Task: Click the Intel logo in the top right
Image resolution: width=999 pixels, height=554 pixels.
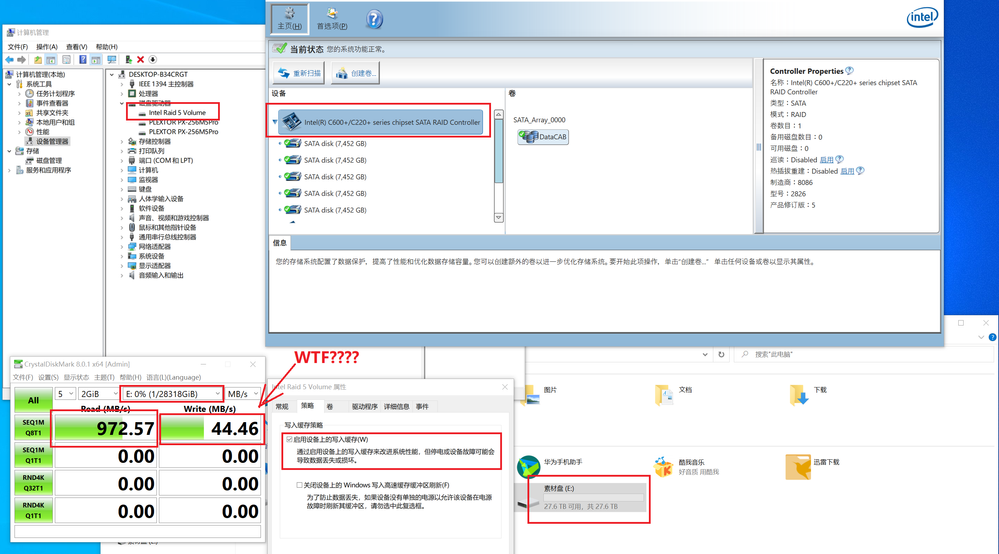Action: pyautogui.click(x=922, y=18)
